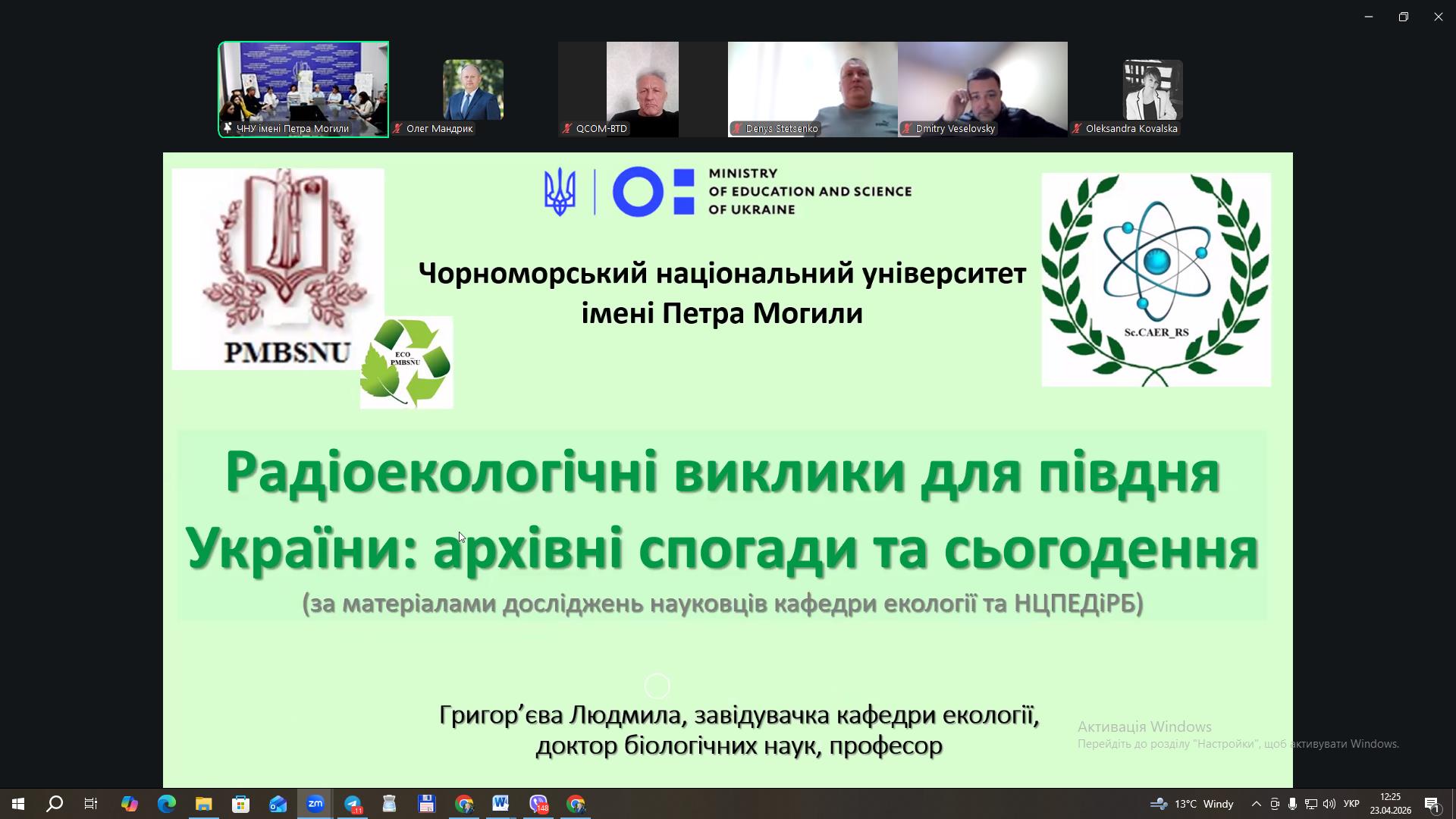Launch Copilot from the taskbar
Image resolution: width=1456 pixels, height=819 pixels.
tap(130, 804)
